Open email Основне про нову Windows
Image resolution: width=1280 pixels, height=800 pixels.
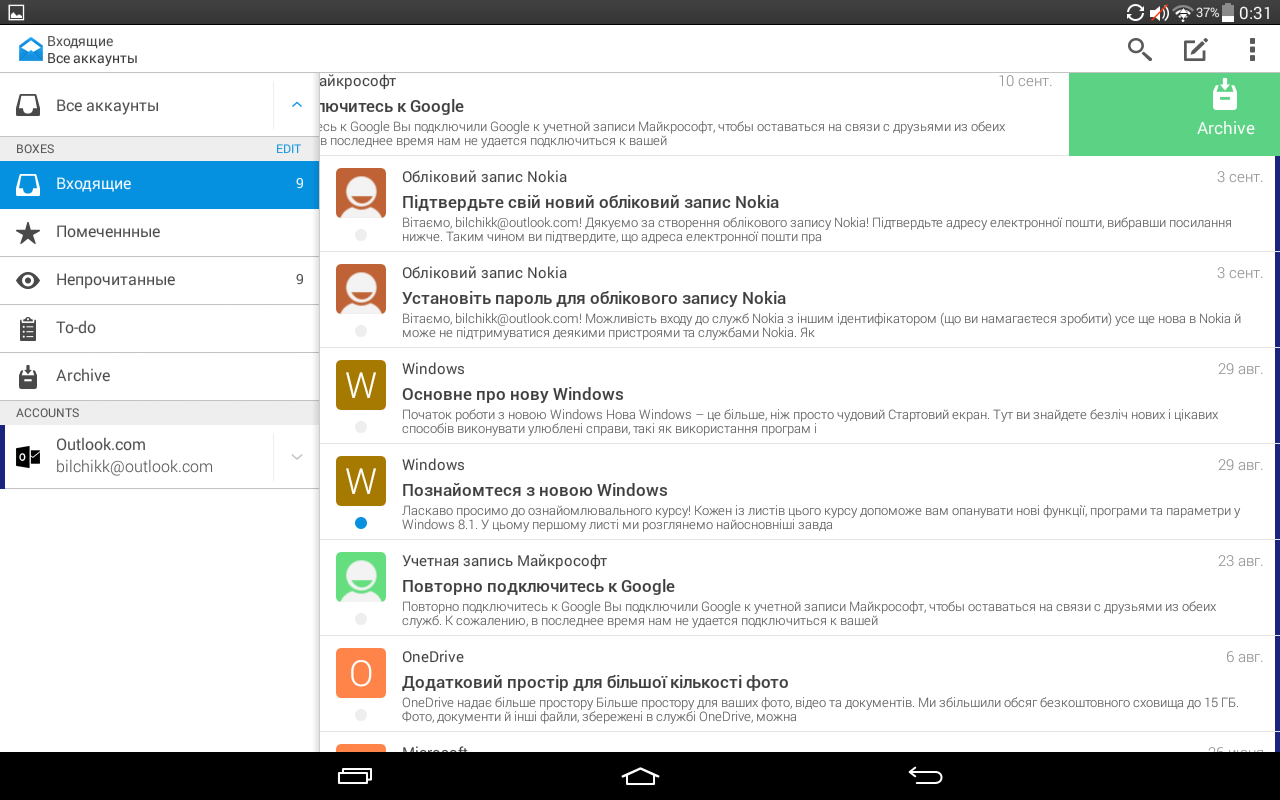[798, 396]
